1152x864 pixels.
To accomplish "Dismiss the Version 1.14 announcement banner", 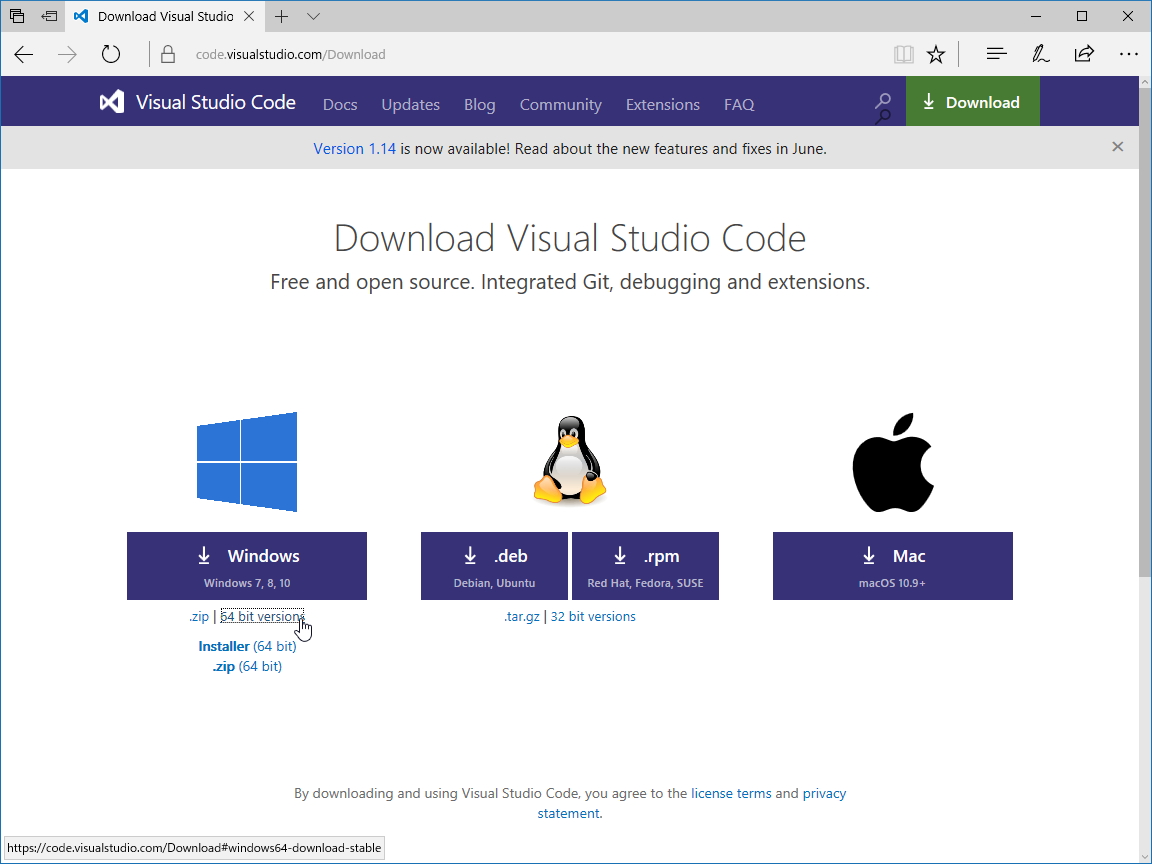I will [1117, 147].
